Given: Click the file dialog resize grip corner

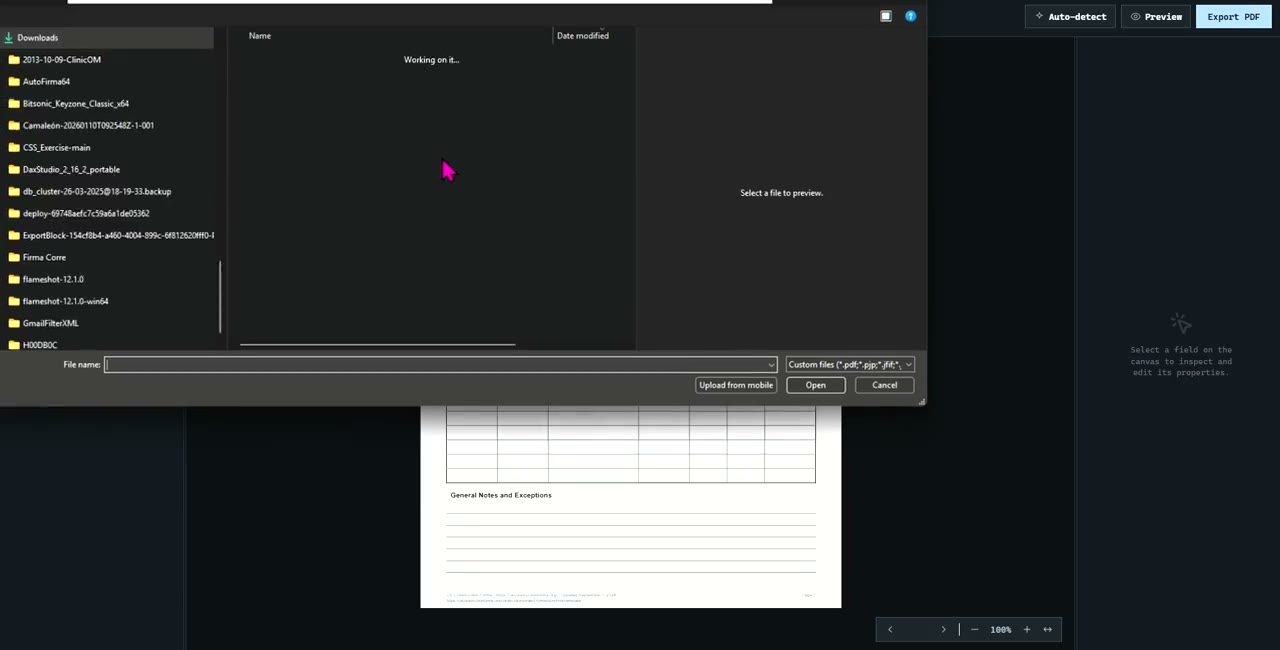Looking at the screenshot, I should pyautogui.click(x=922, y=401).
